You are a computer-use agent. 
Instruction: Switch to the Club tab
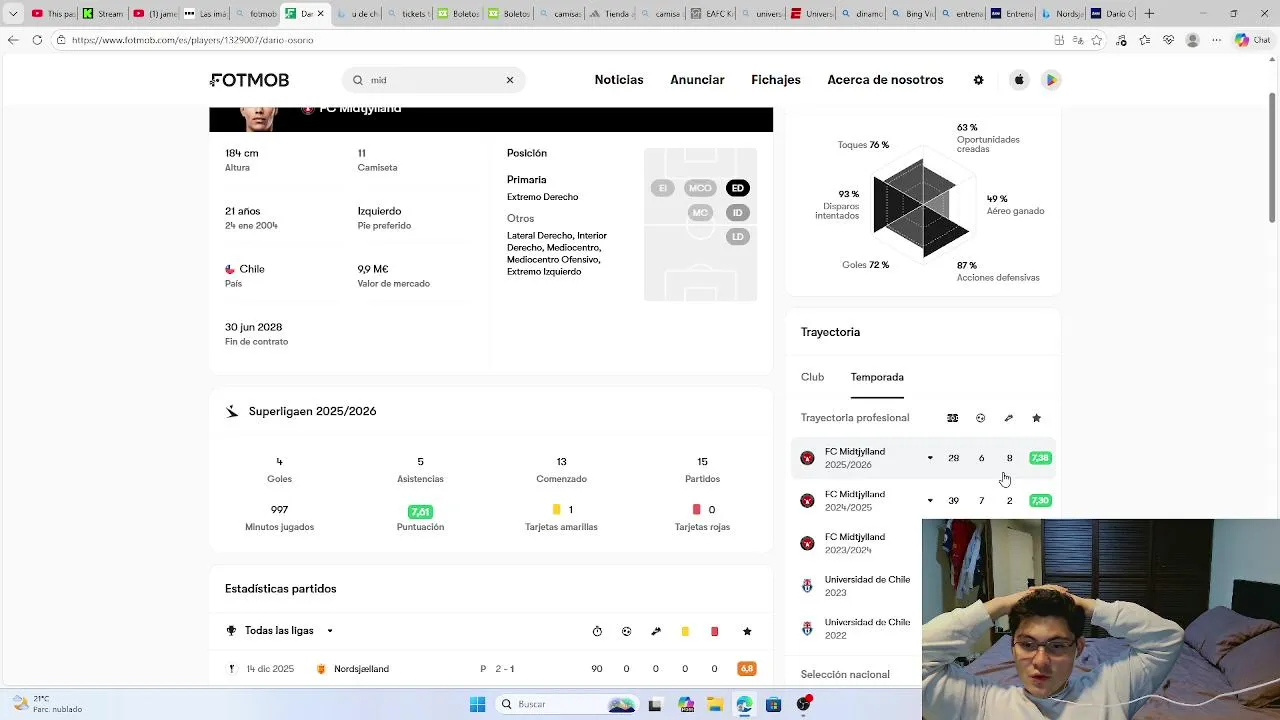(812, 377)
